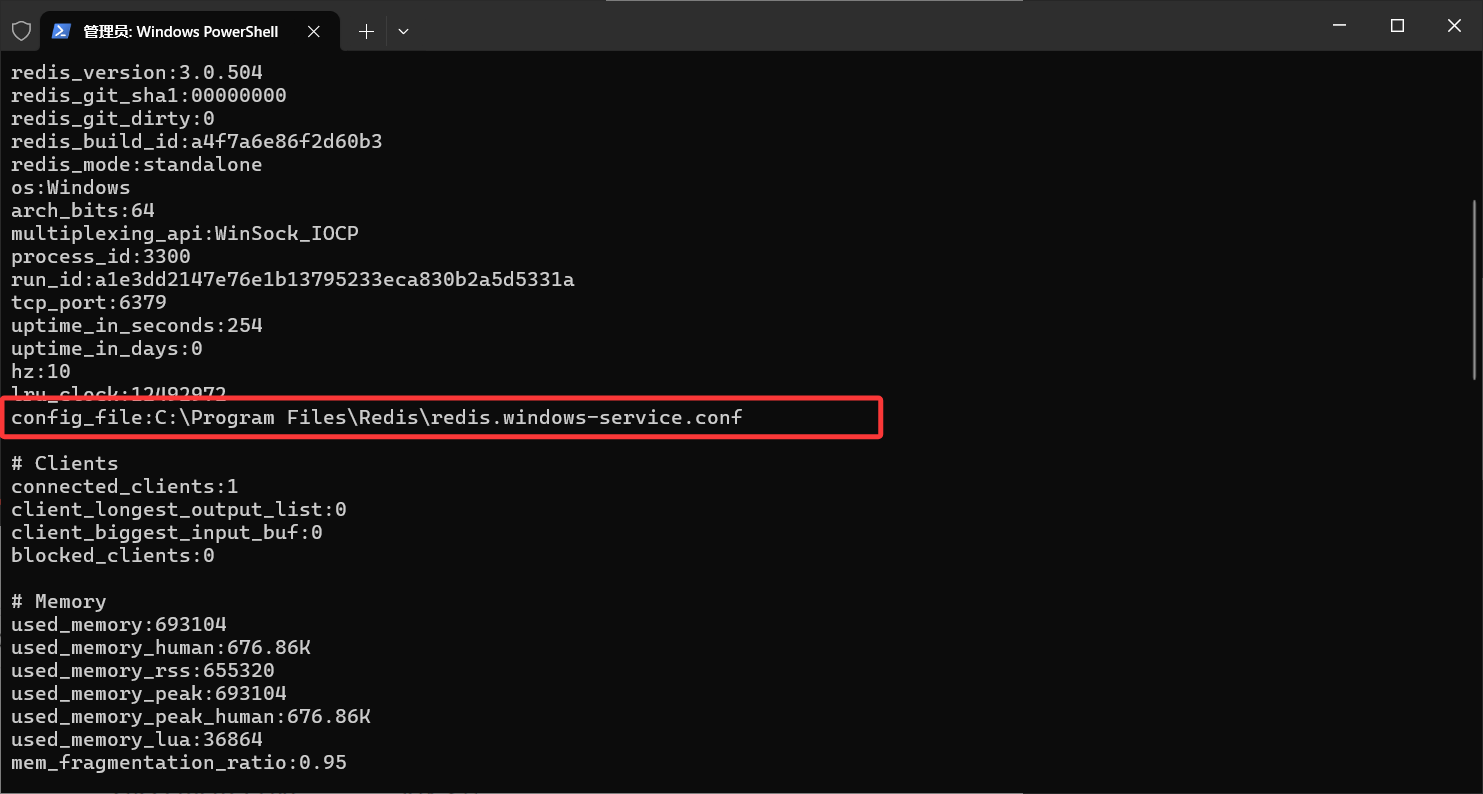Click the # Clients section header
This screenshot has height=794, width=1483.
[64, 463]
